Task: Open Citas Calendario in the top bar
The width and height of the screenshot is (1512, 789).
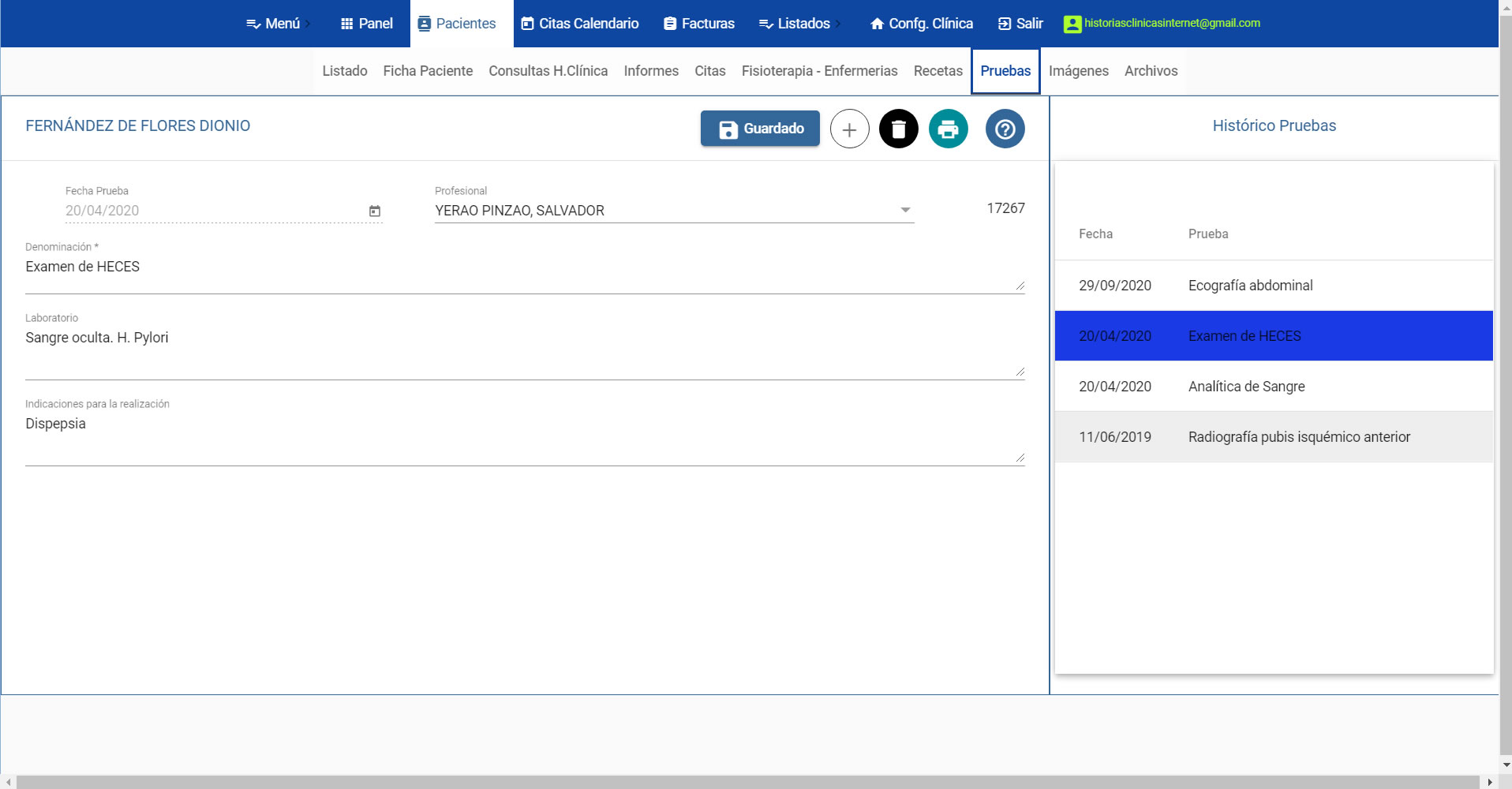Action: (x=580, y=24)
